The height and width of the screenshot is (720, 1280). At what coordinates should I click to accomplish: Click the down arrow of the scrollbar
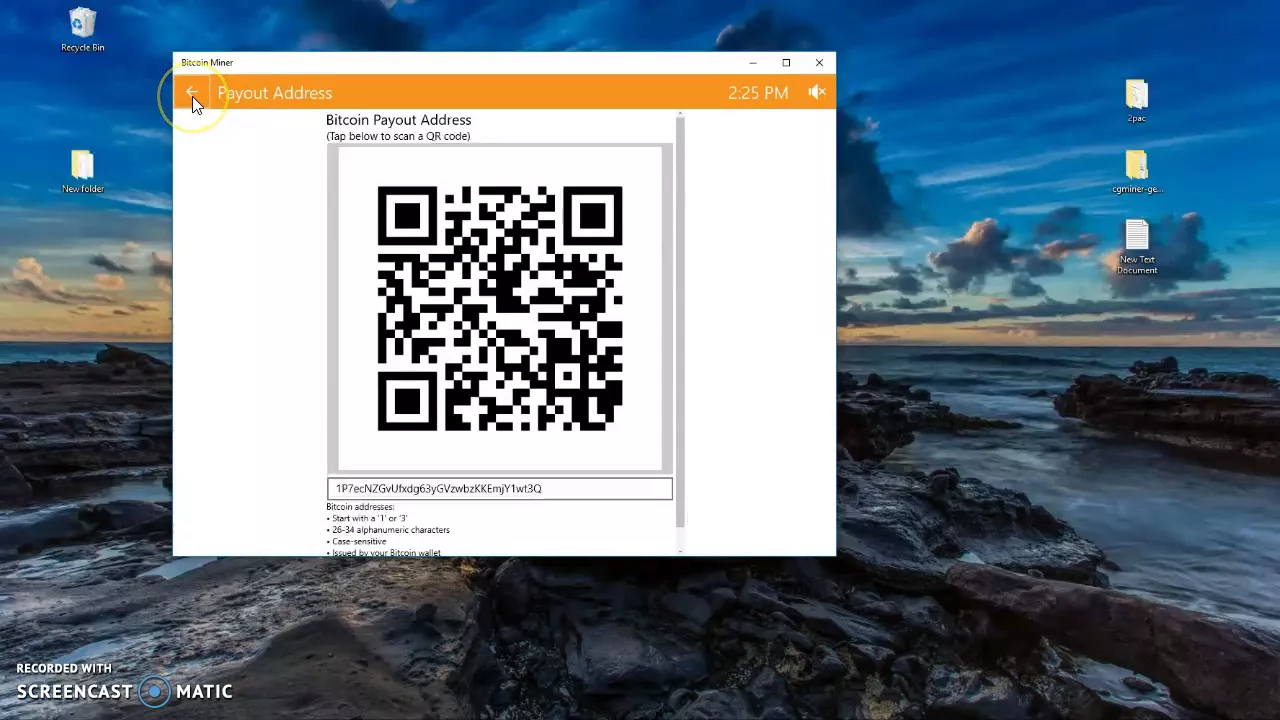coord(680,550)
